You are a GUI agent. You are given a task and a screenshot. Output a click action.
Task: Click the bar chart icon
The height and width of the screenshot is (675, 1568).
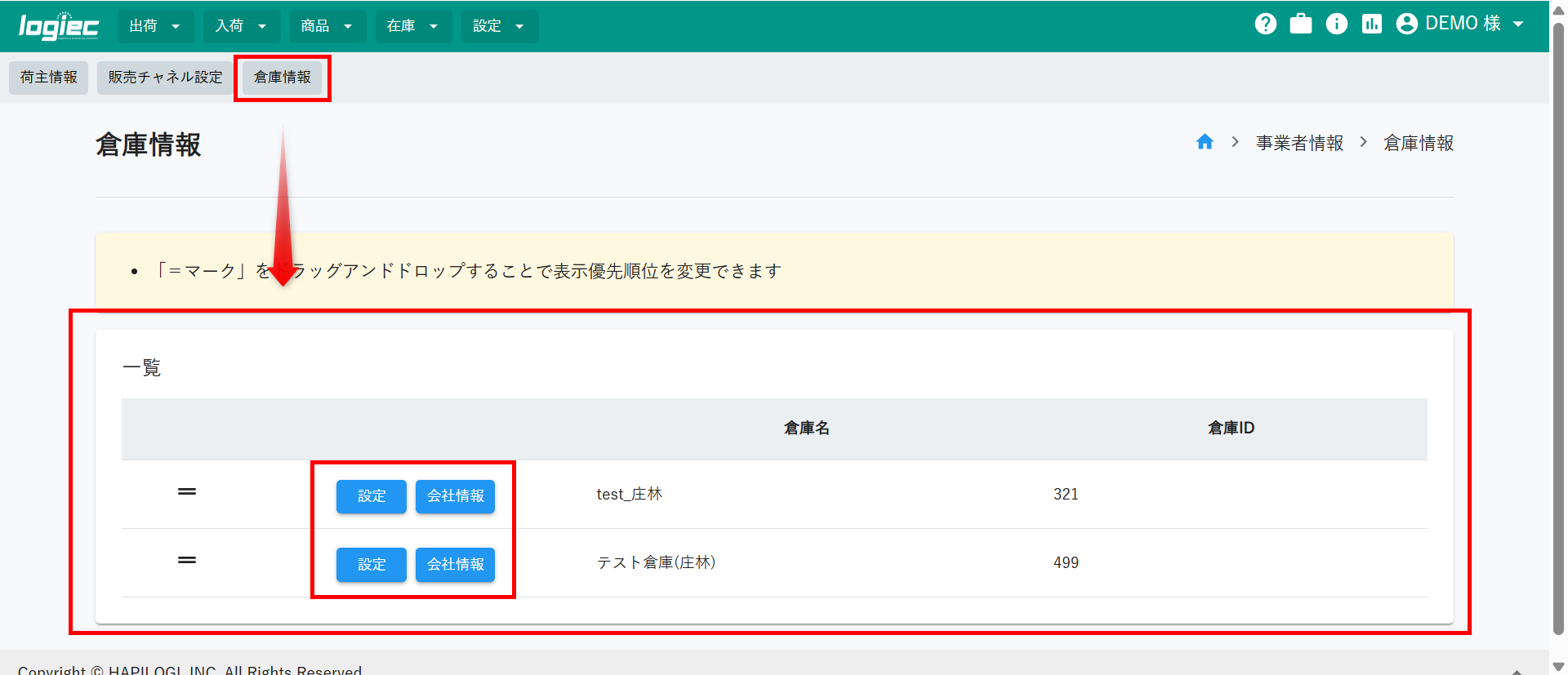(1371, 24)
